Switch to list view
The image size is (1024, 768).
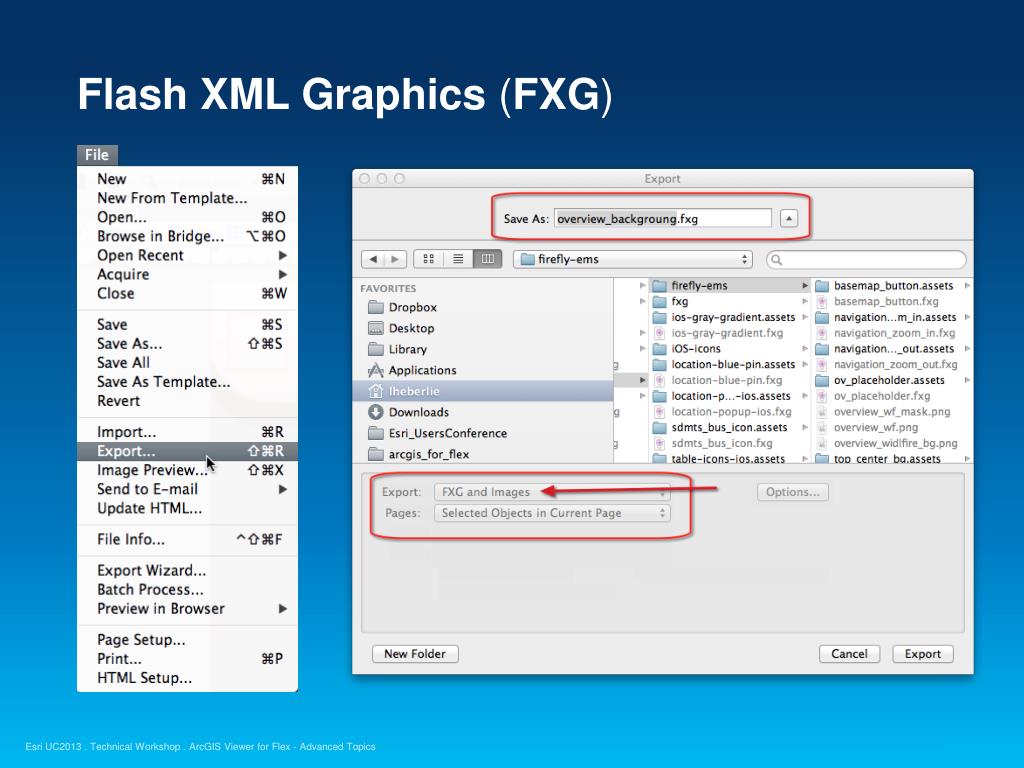click(458, 259)
